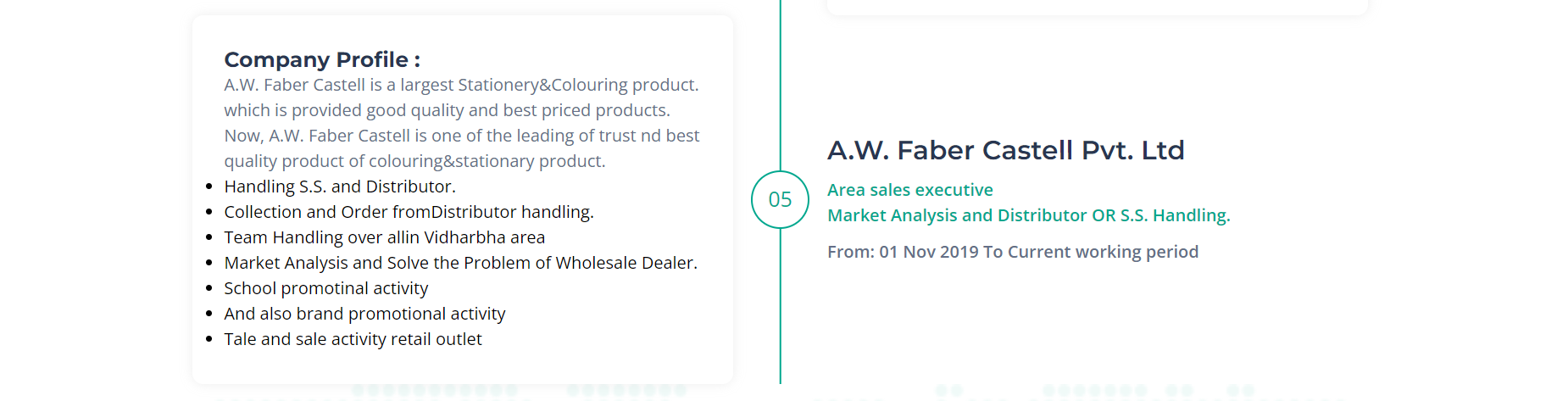The width and height of the screenshot is (1568, 401).
Task: Click the School promotinal activity item
Action: tap(325, 288)
